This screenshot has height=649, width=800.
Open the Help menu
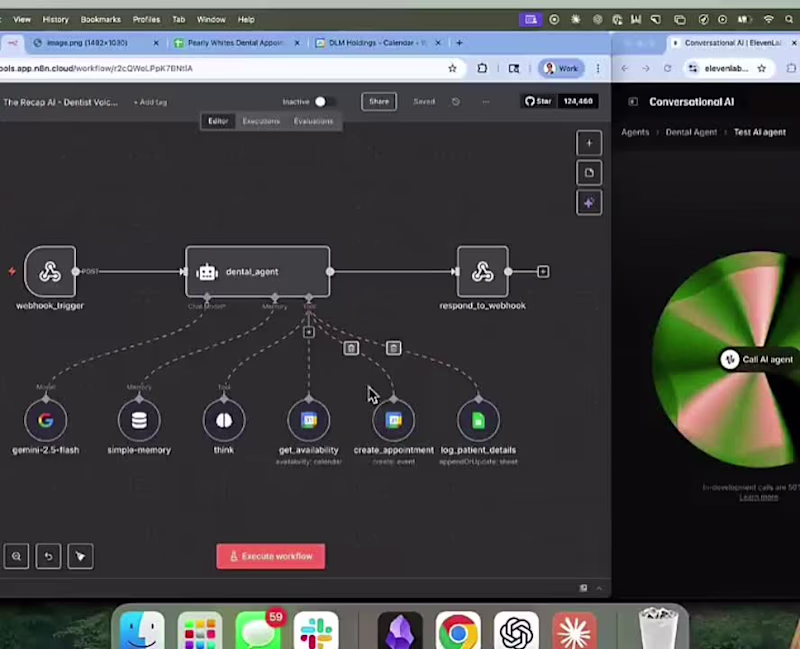tap(246, 19)
